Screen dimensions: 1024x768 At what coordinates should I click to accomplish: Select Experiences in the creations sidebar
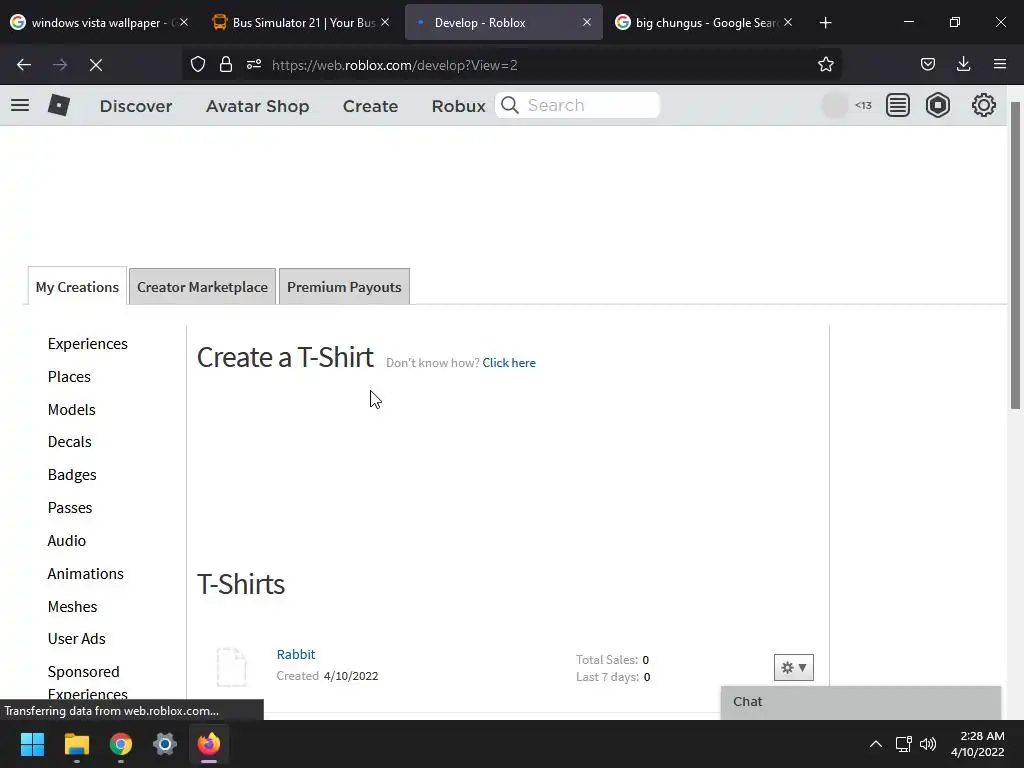click(88, 344)
